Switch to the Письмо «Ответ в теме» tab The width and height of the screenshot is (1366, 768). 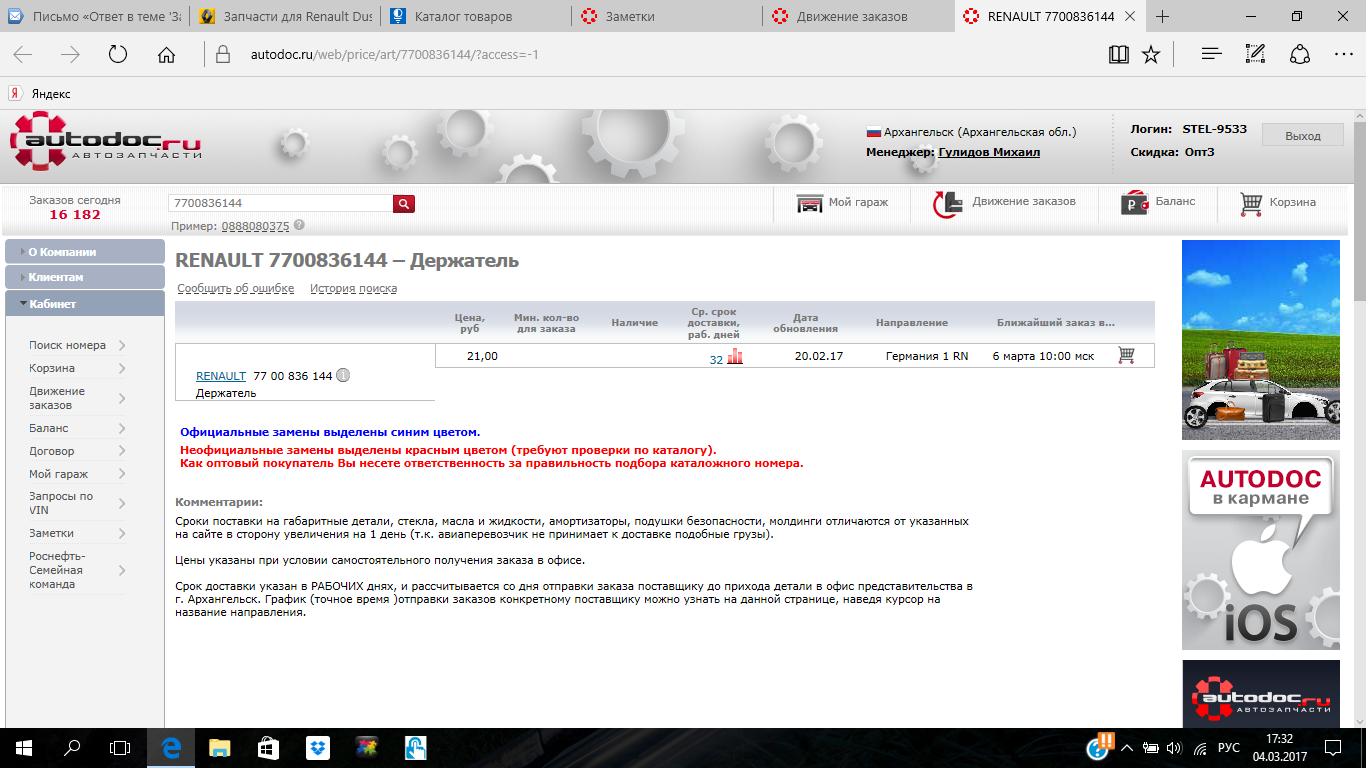[96, 17]
